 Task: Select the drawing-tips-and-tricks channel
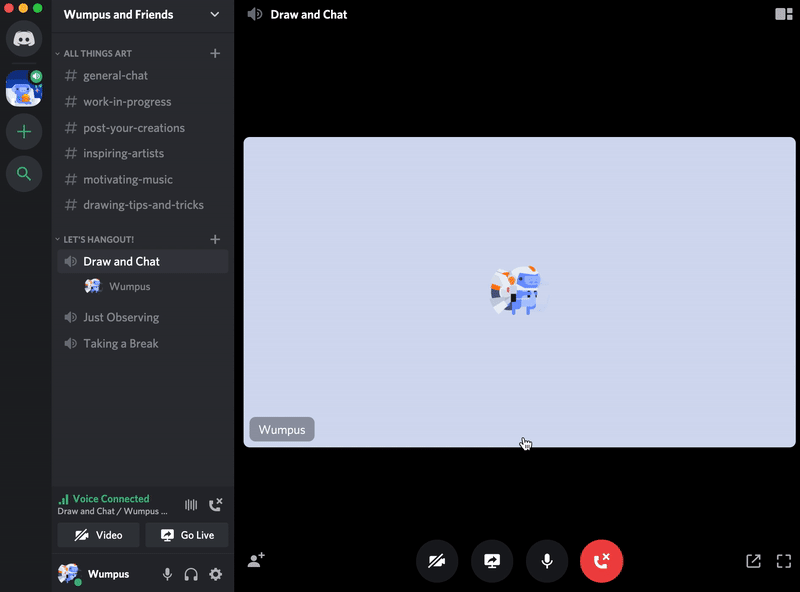pyautogui.click(x=143, y=205)
